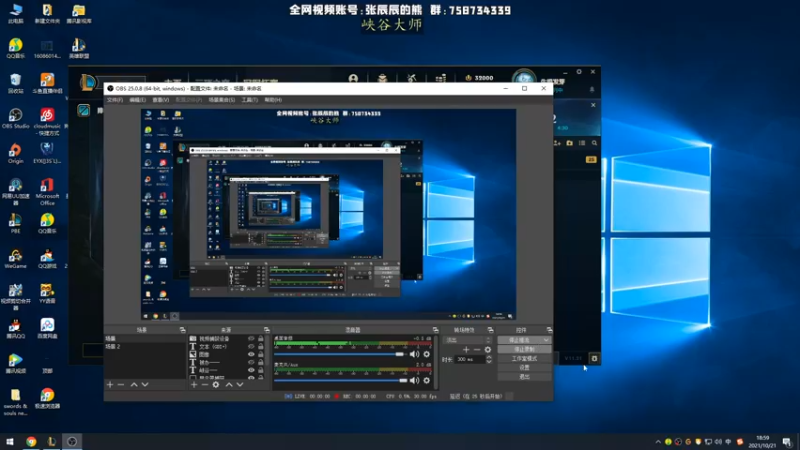Image resolution: width=800 pixels, height=450 pixels.
Task: Open mic/aux settings gear in mixer
Action: (x=427, y=380)
